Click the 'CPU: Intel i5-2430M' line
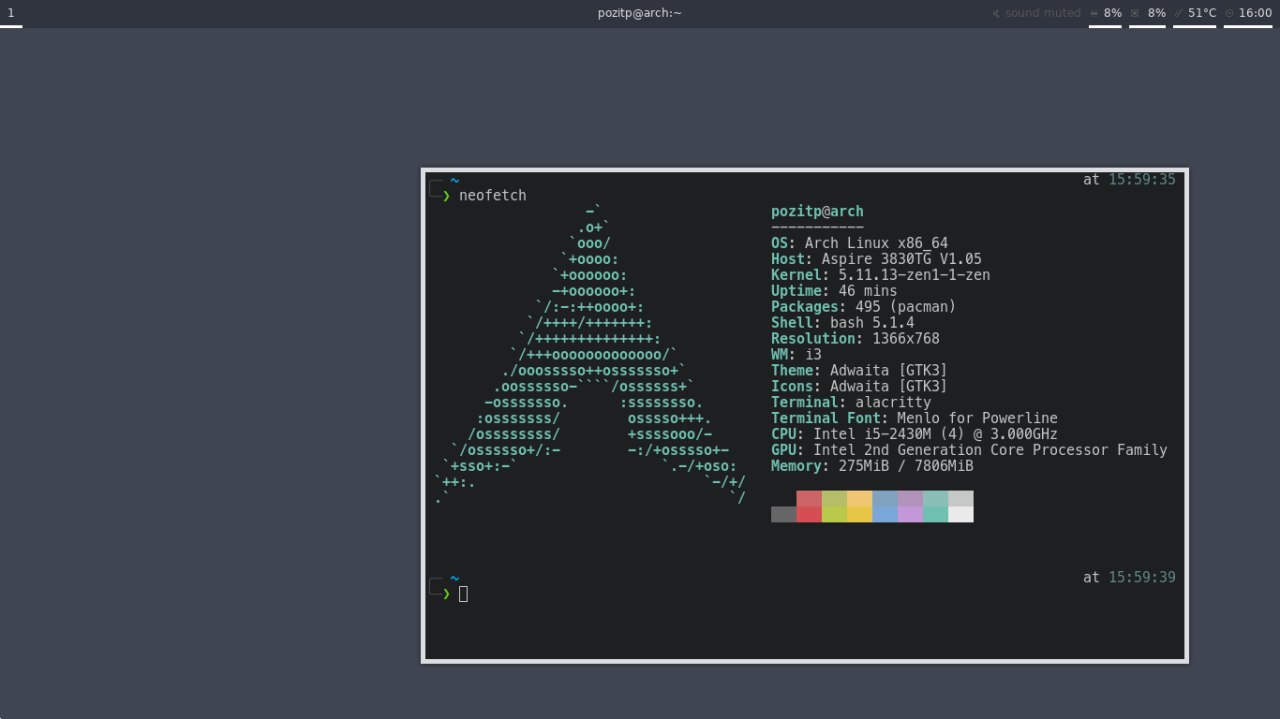The image size is (1280, 719). [914, 435]
